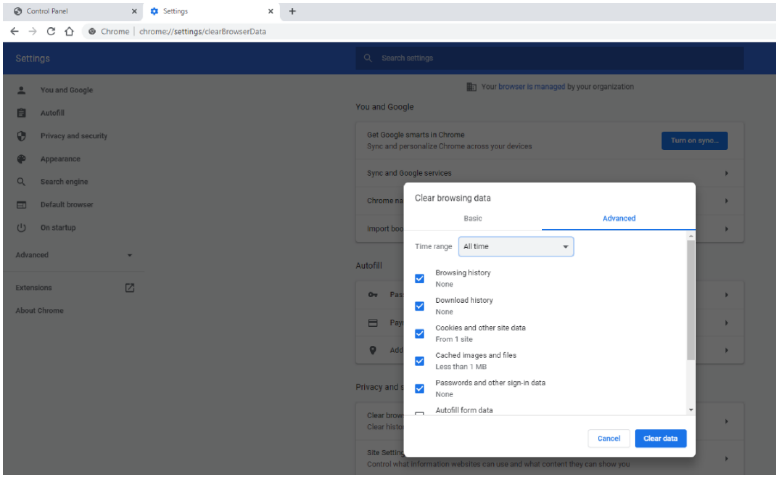Screen dimensions: 779x477
Task: Uncheck the Browsing history checkbox
Action: tap(420, 279)
